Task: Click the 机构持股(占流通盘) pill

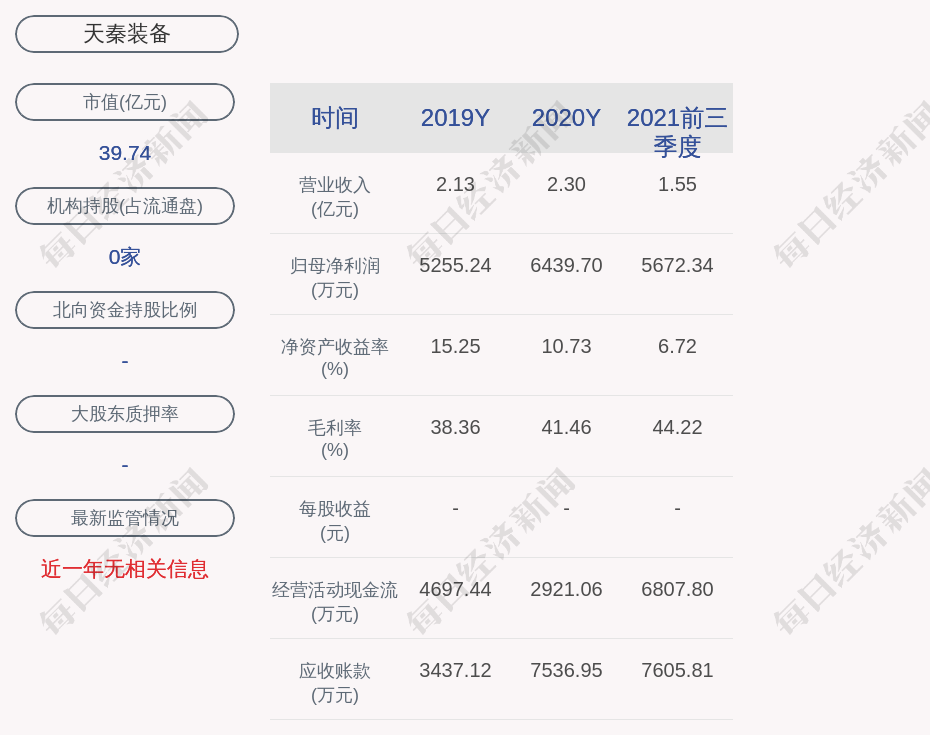Action: 125,206
